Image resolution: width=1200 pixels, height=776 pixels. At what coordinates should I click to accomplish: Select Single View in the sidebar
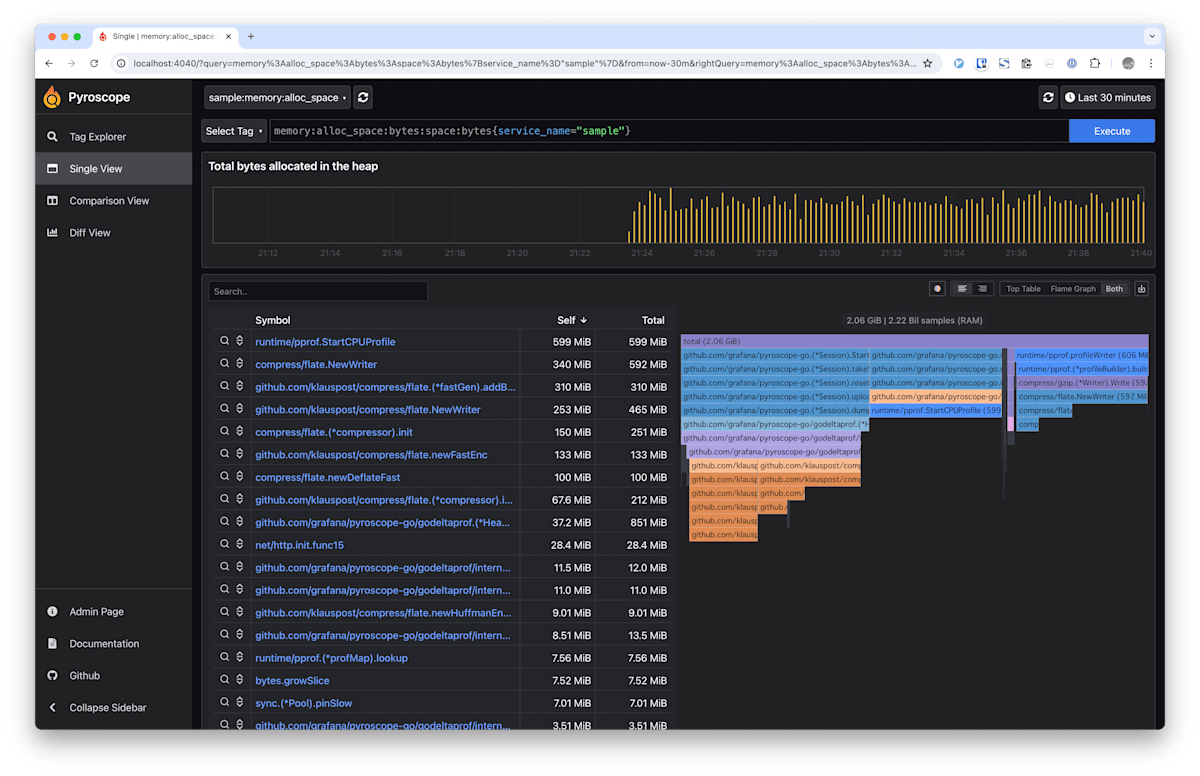(113, 169)
